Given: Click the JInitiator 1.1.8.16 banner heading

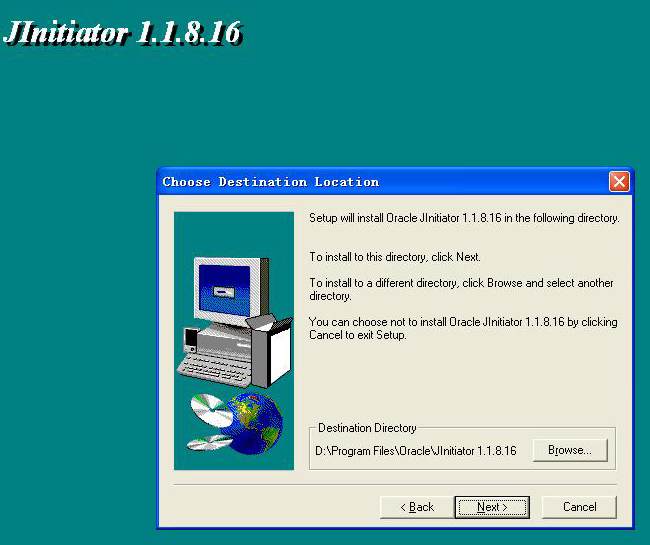Looking at the screenshot, I should (x=122, y=32).
